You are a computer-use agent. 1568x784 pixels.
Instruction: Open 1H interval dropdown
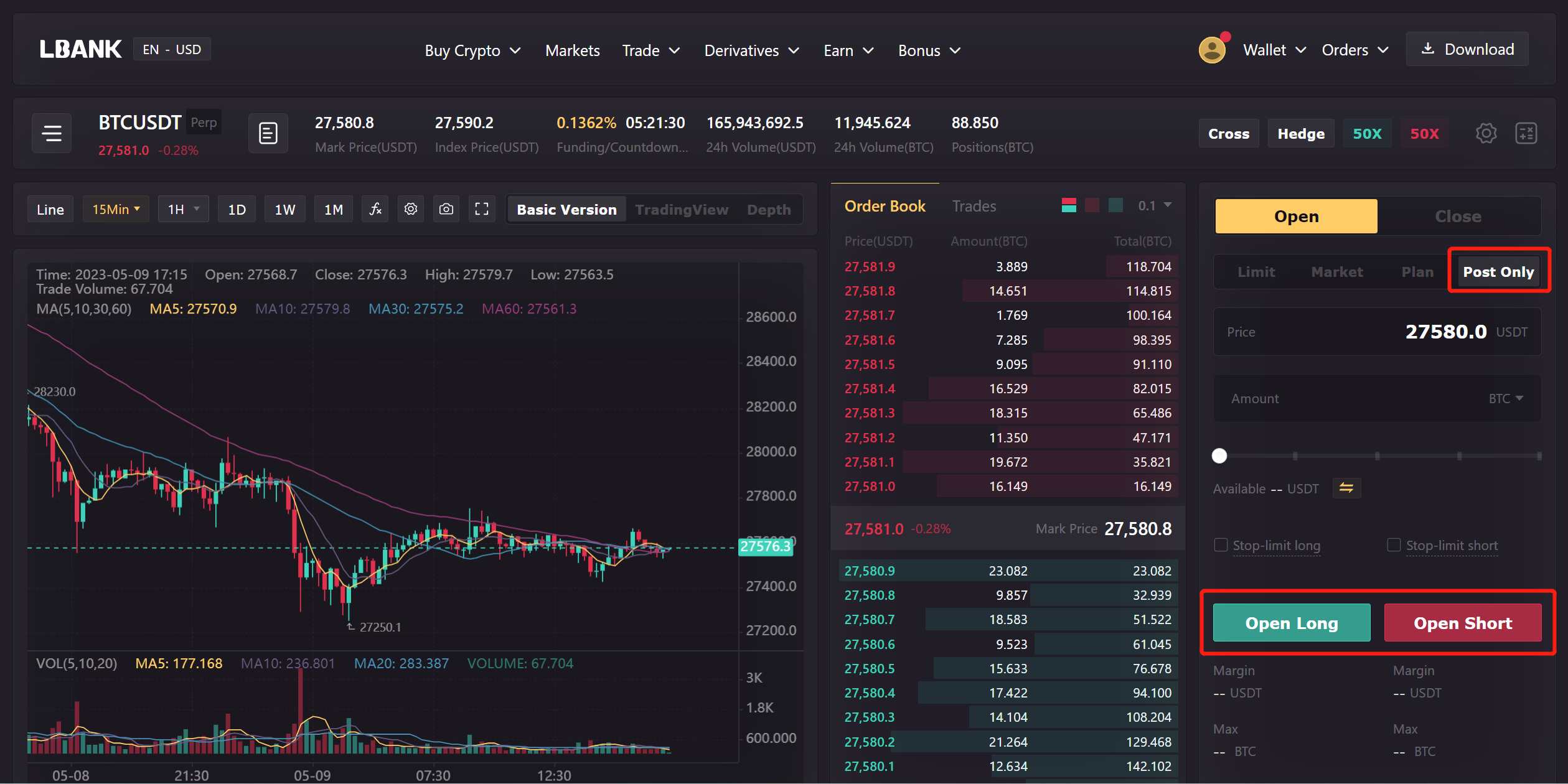pyautogui.click(x=183, y=209)
